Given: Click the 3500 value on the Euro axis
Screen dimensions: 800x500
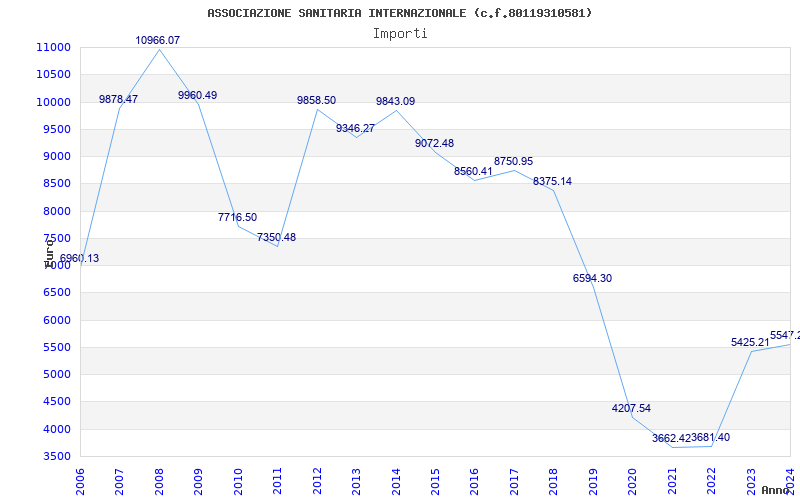Looking at the screenshot, I should (57, 457).
